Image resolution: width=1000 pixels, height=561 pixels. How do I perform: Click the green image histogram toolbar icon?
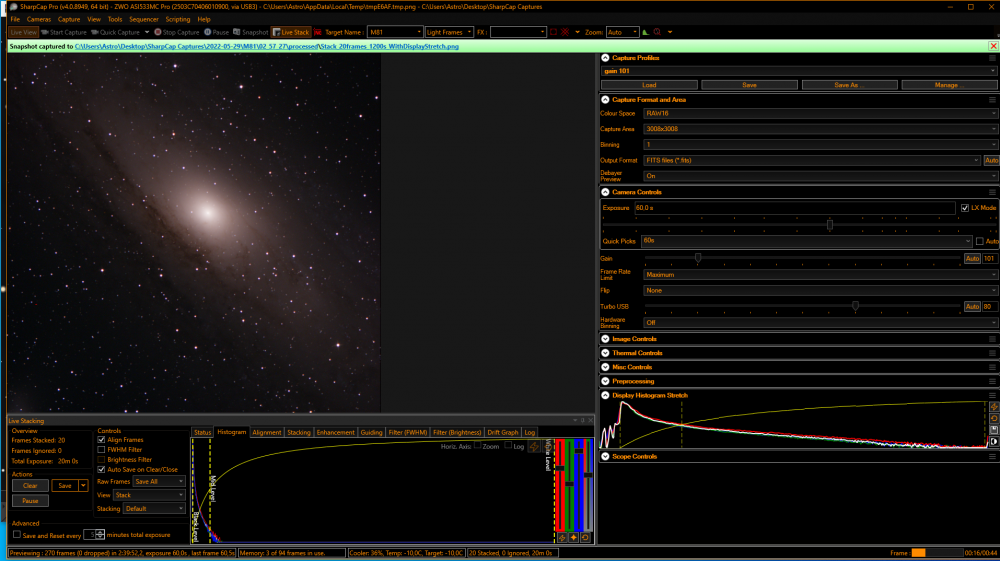coord(645,32)
